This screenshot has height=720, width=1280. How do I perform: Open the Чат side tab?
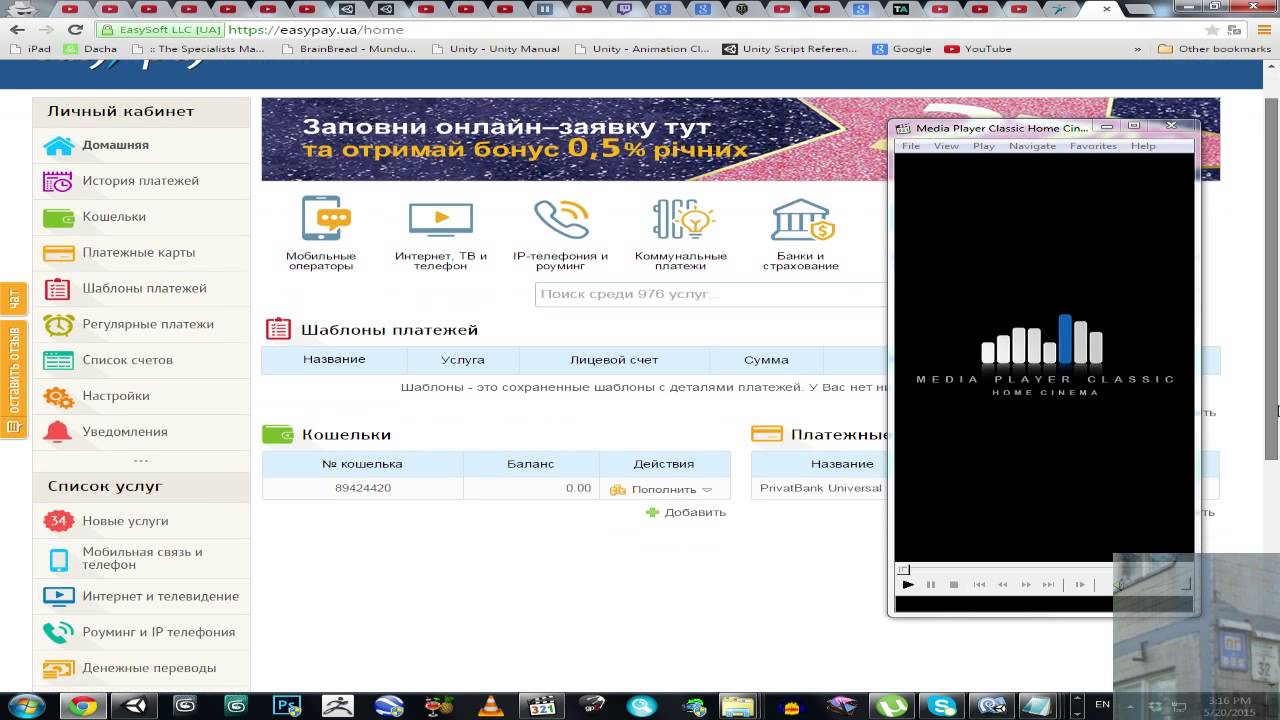pos(13,298)
